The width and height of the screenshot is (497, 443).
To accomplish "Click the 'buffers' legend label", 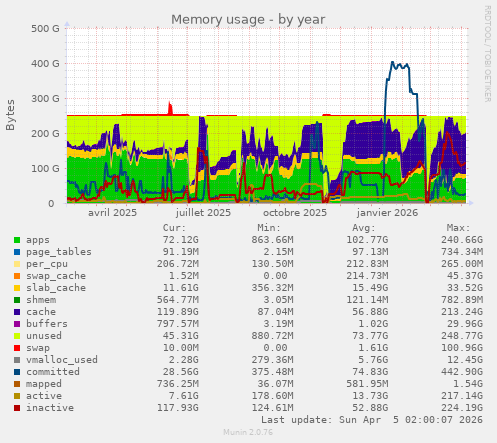I will click(47, 324).
